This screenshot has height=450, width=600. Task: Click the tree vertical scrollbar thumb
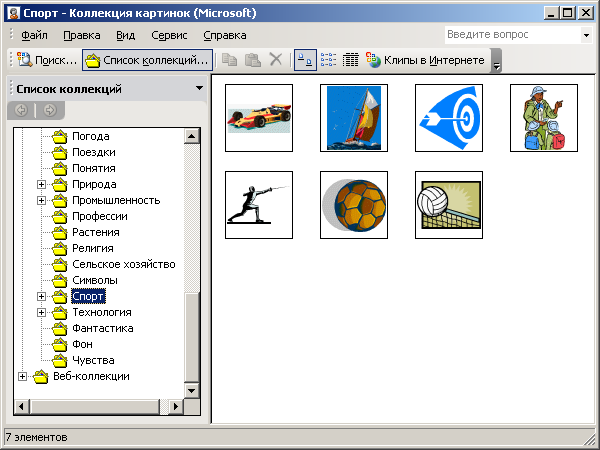click(192, 338)
